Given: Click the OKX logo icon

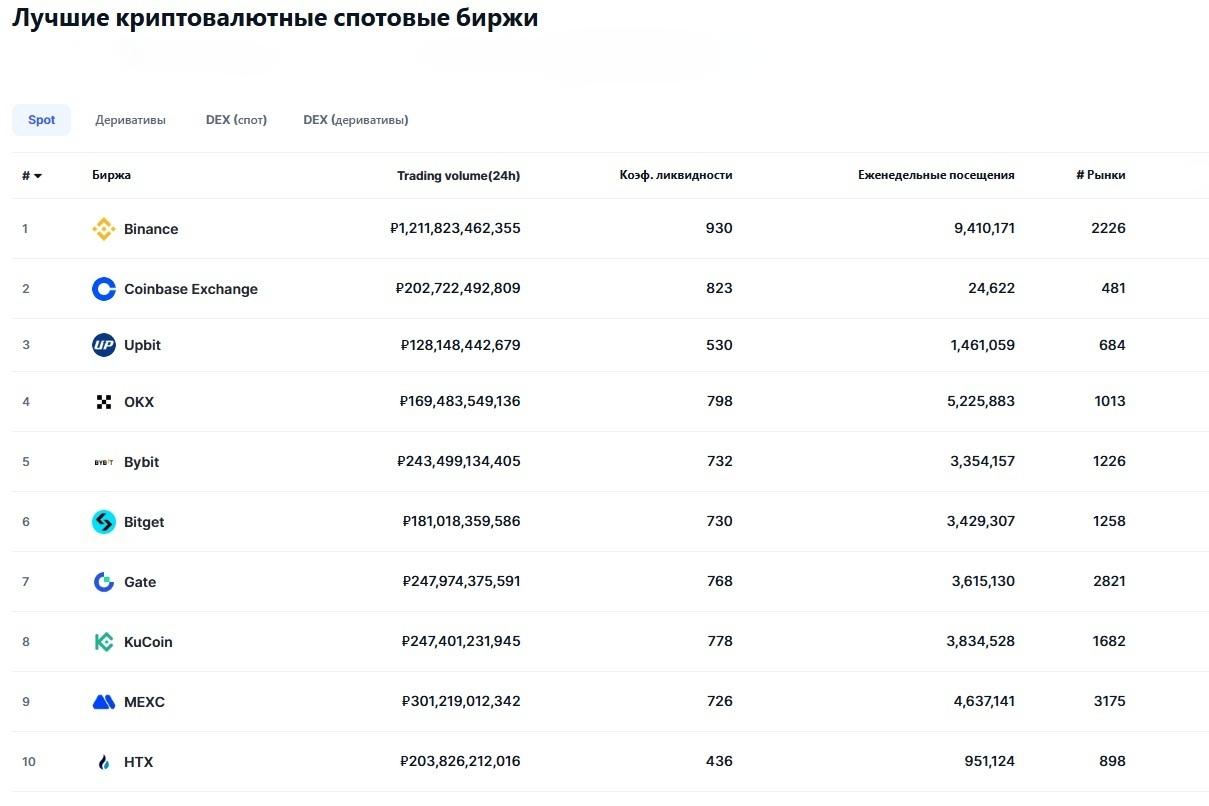Looking at the screenshot, I should (x=103, y=402).
